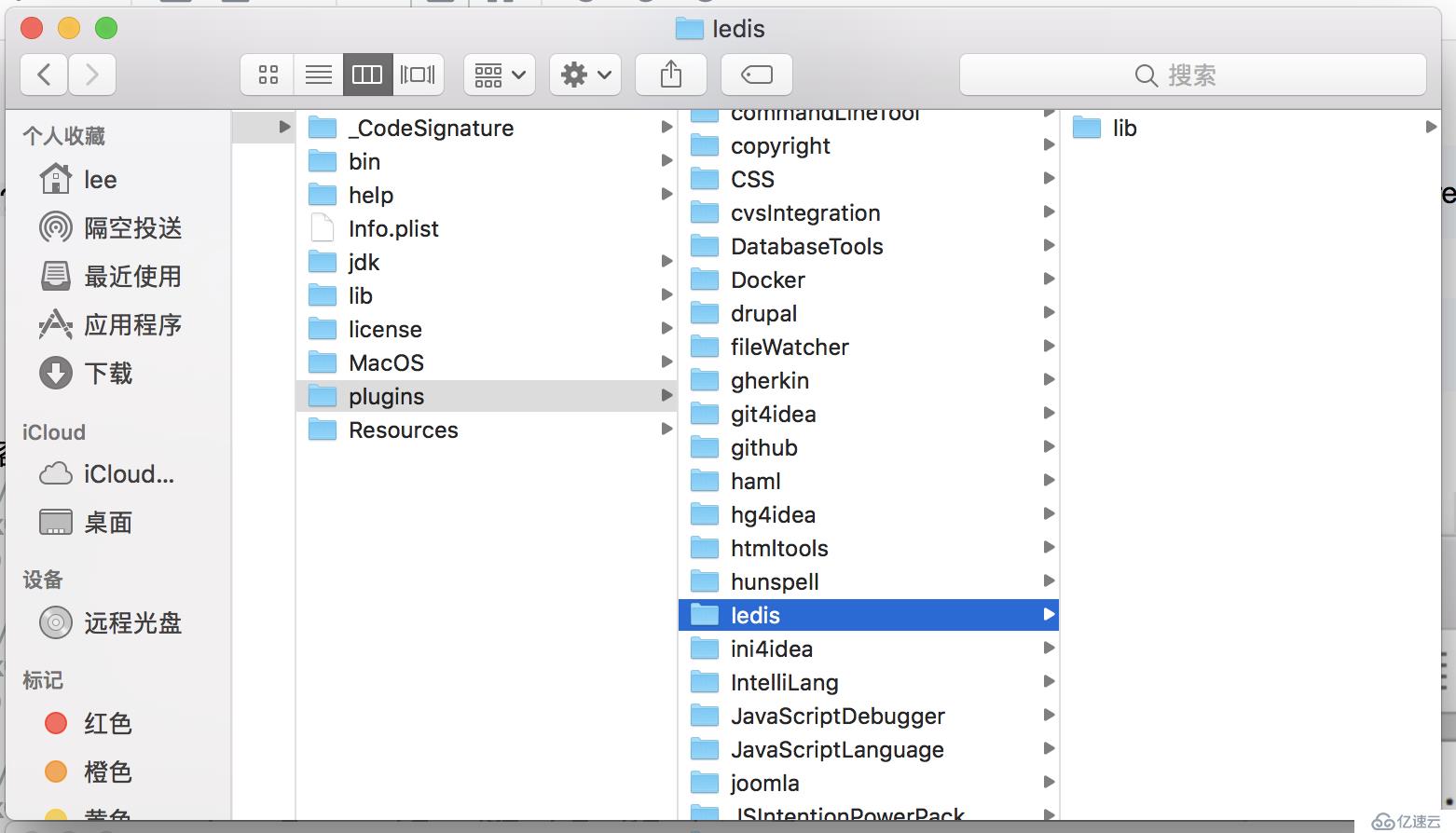
Task: Select the Docker folder
Action: (x=869, y=280)
